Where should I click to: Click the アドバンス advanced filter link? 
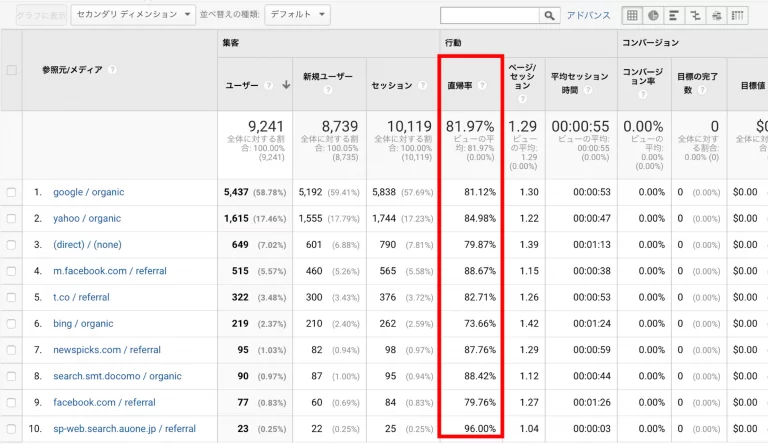[x=589, y=16]
